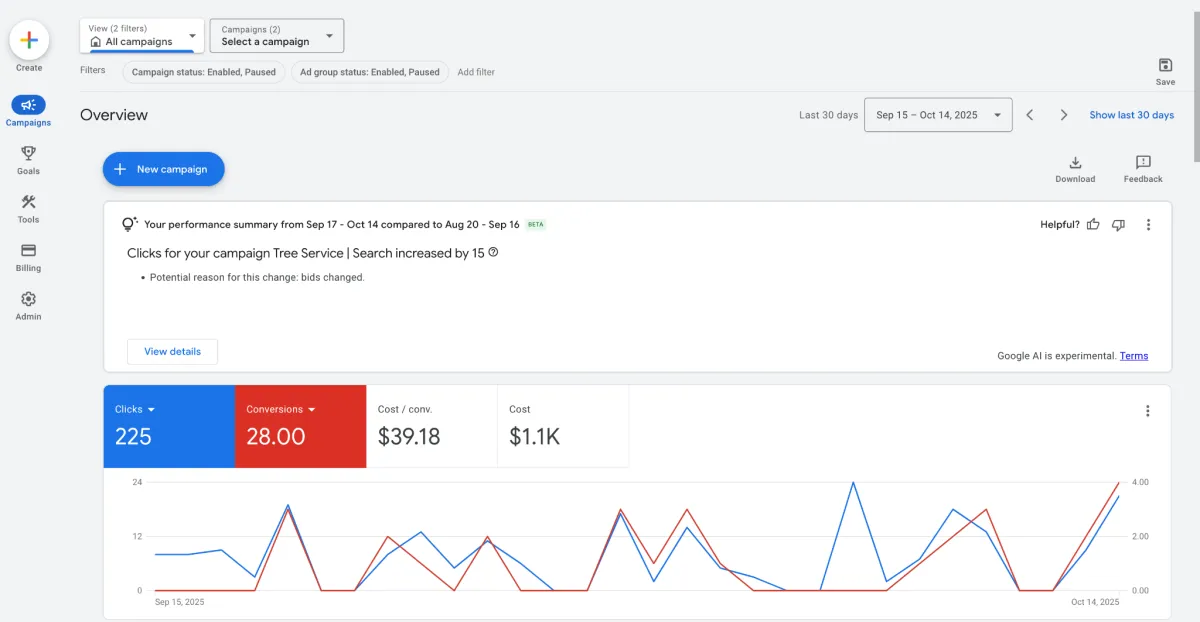The height and width of the screenshot is (622, 1200).
Task: Click the New campaign button
Action: click(x=163, y=169)
